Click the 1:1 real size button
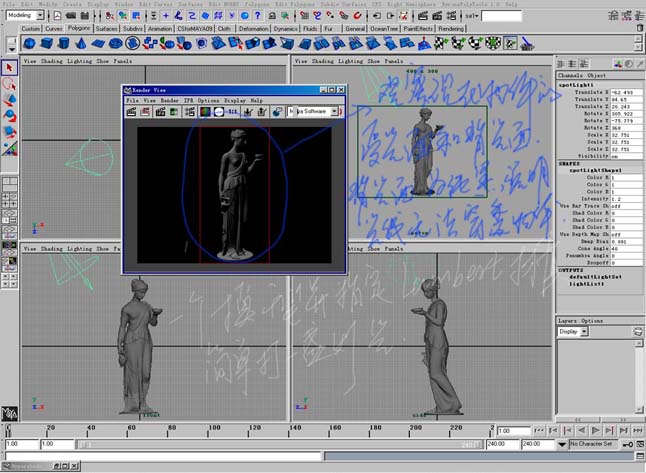 233,112
